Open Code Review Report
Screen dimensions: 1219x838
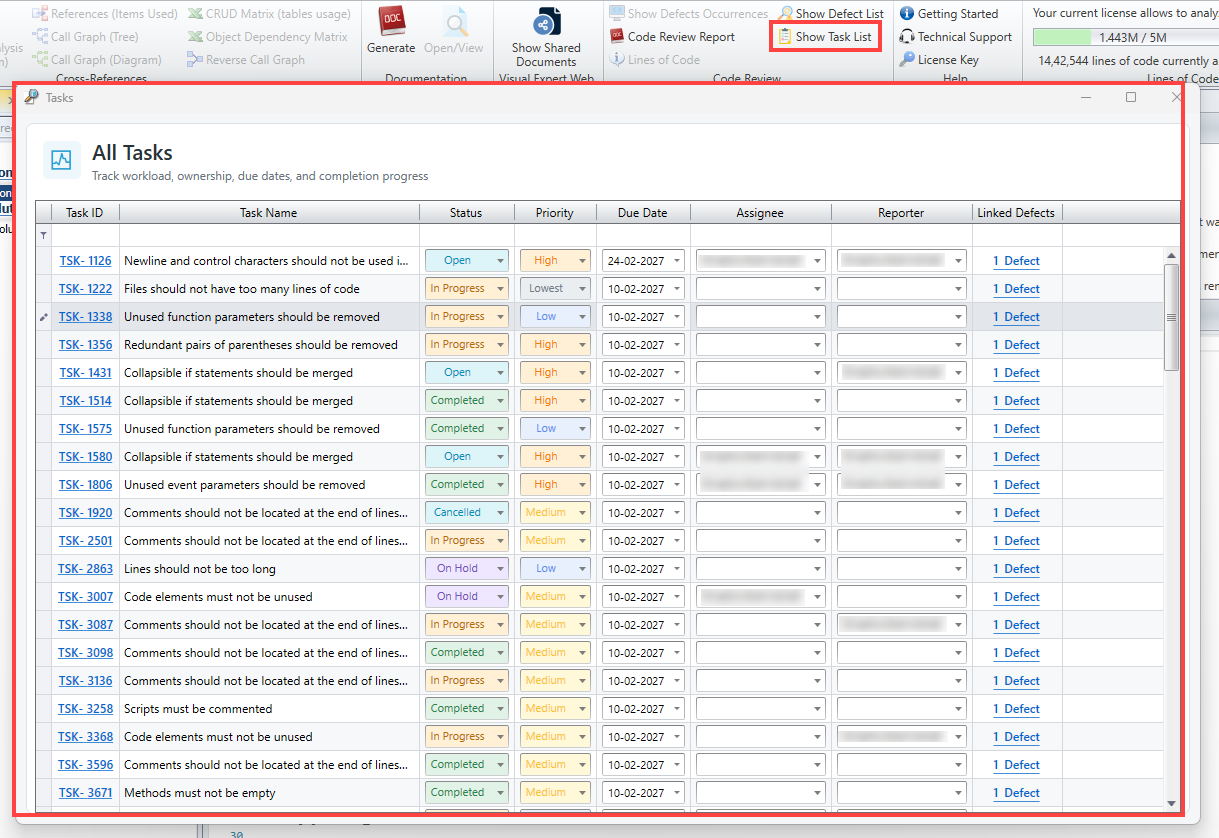point(673,37)
